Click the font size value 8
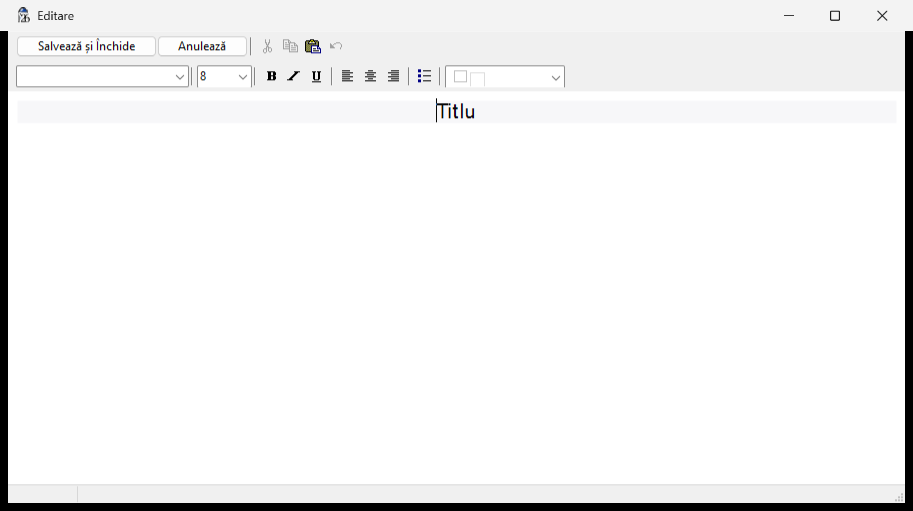This screenshot has height=511, width=913. [x=203, y=77]
